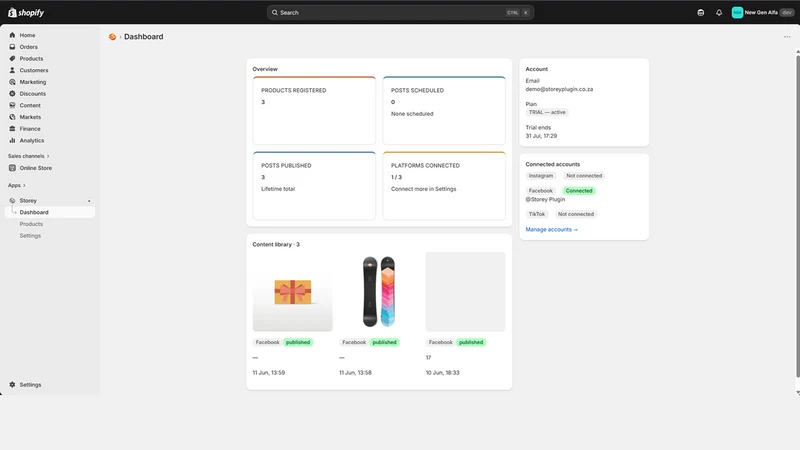Click the search magnifier icon
This screenshot has width=800, height=450.
(274, 13)
